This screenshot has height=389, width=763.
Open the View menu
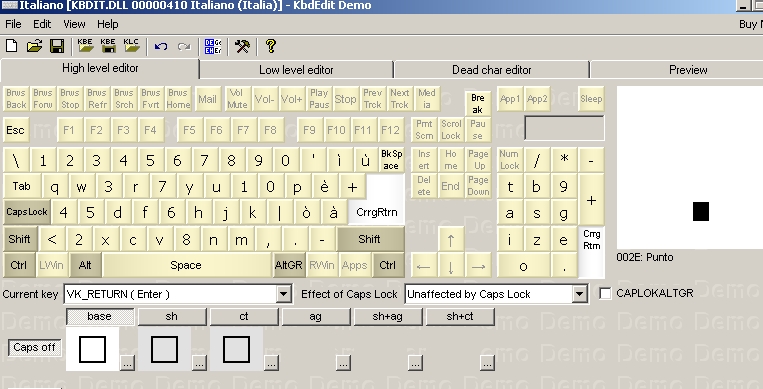[74, 24]
